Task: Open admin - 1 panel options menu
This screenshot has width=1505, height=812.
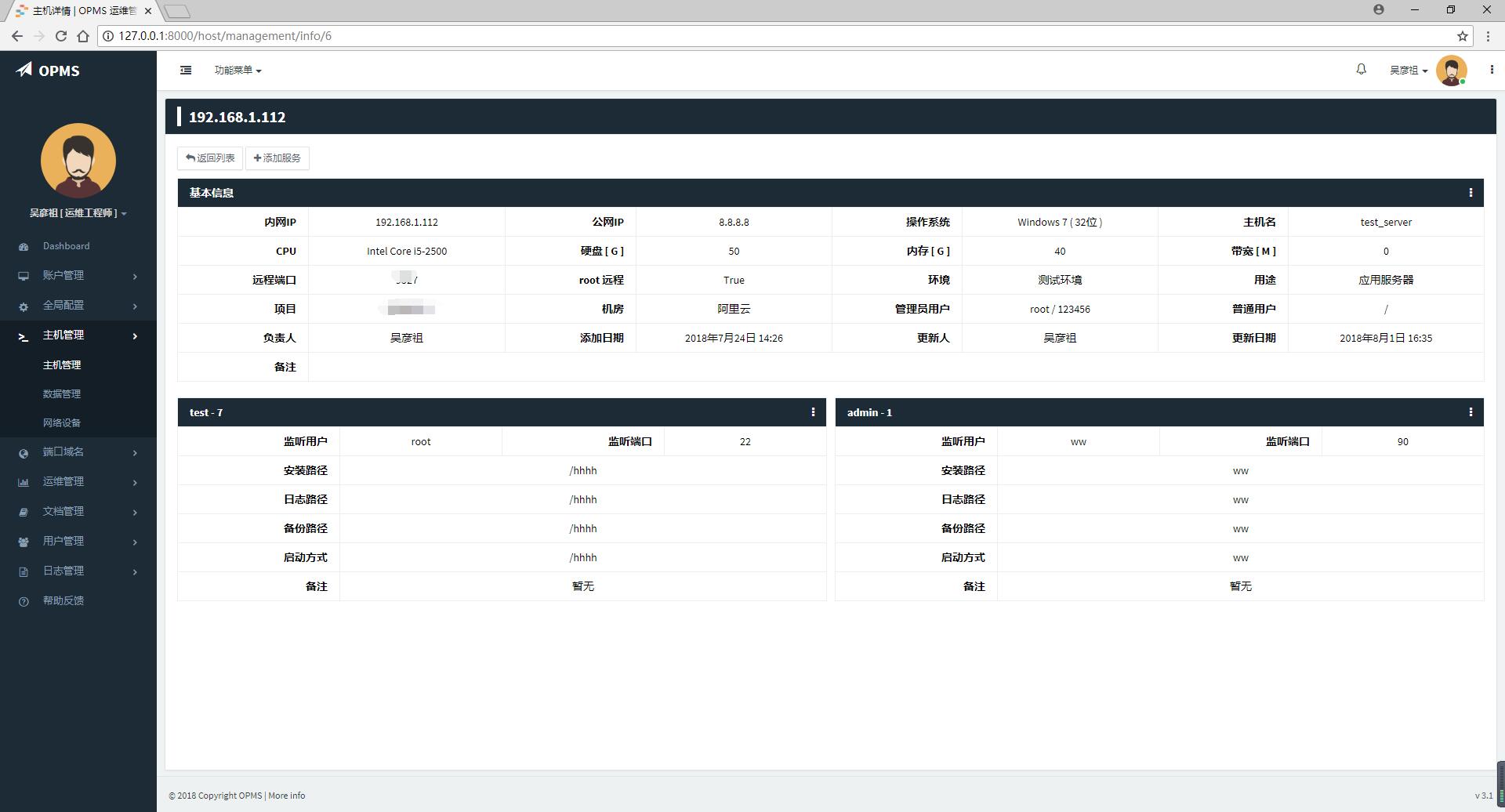Action: 1471,412
